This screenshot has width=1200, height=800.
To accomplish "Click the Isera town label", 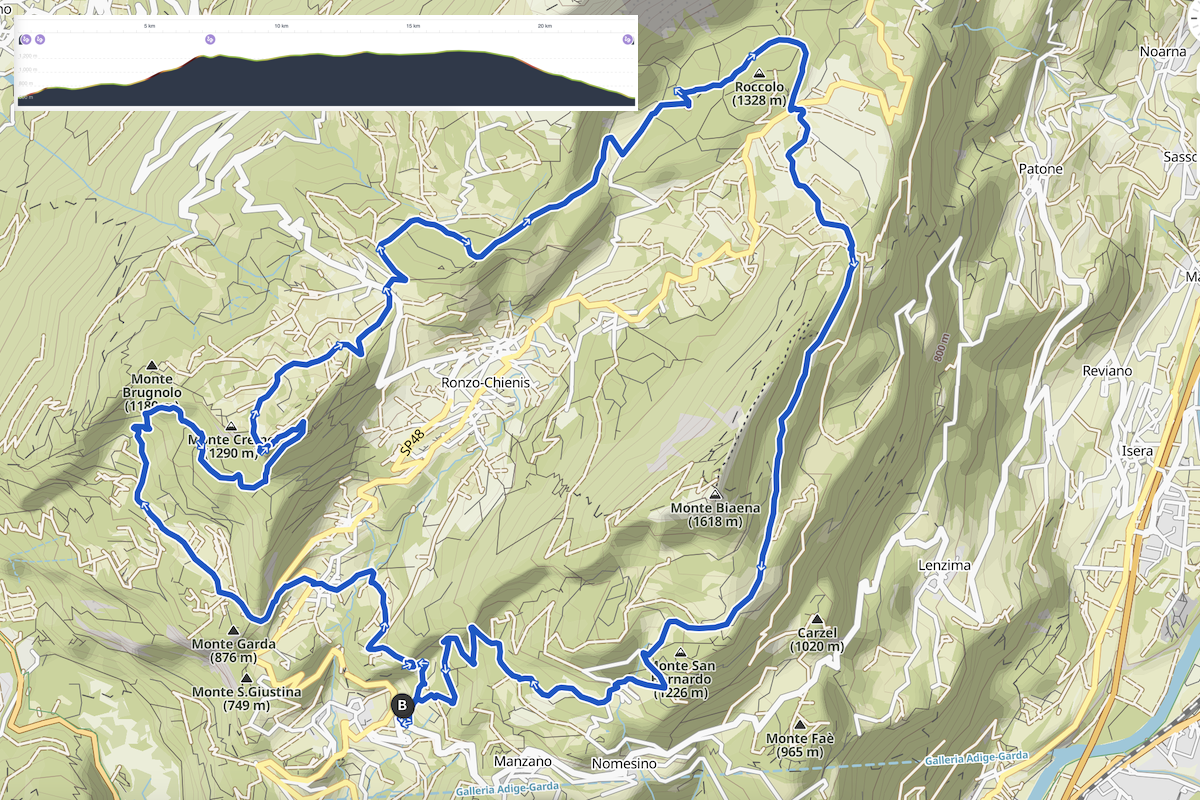I will [1138, 451].
